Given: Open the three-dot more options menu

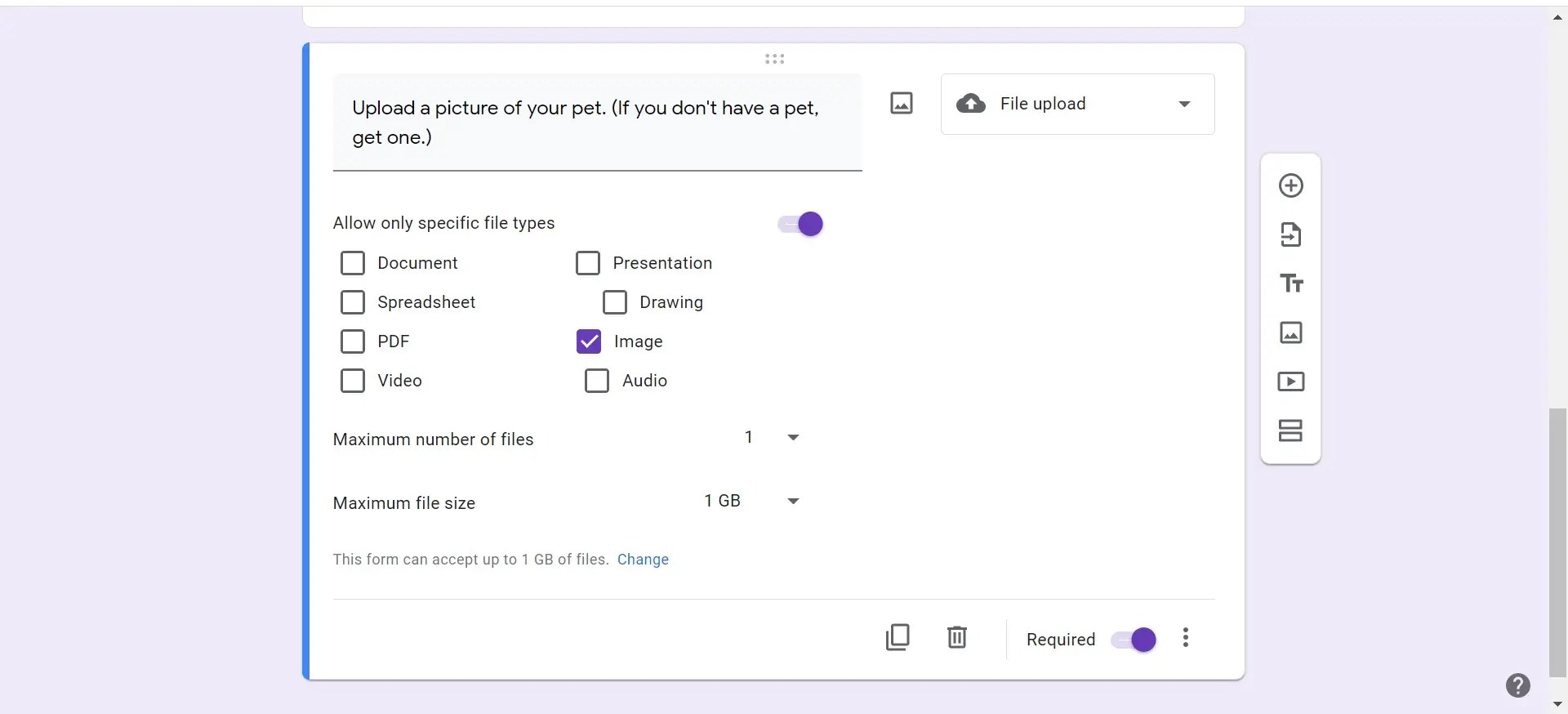Looking at the screenshot, I should coord(1185,637).
